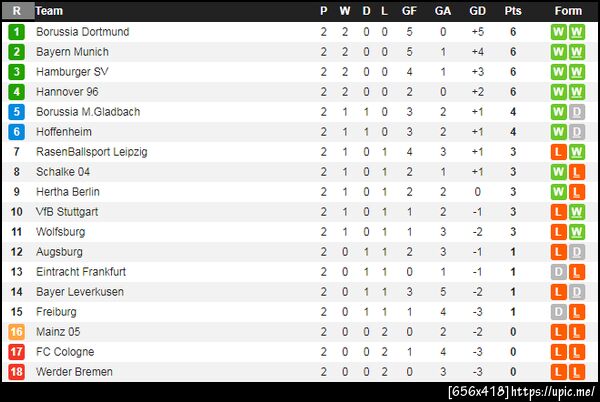Click the Form column header
The height and width of the screenshot is (402, 600).
coord(568,11)
